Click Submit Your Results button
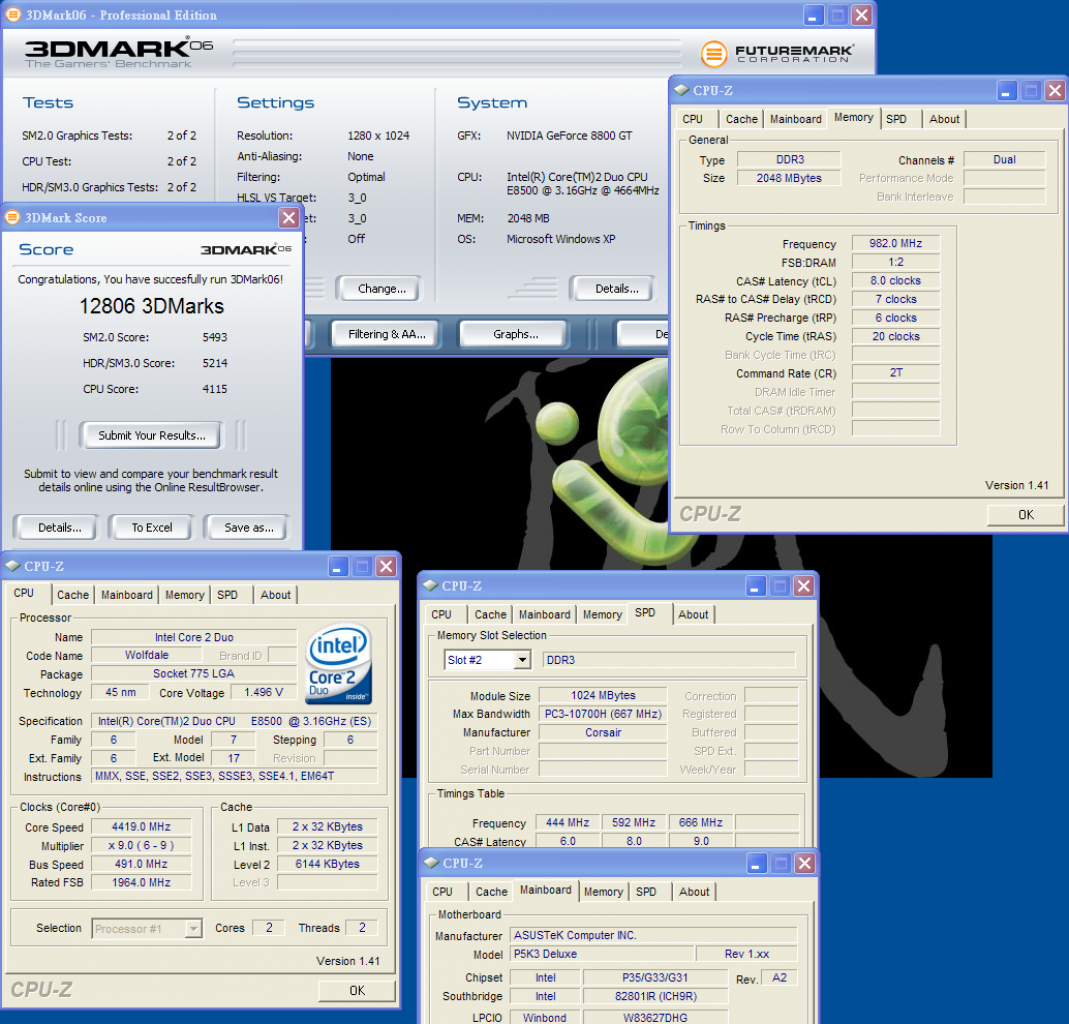 point(151,436)
